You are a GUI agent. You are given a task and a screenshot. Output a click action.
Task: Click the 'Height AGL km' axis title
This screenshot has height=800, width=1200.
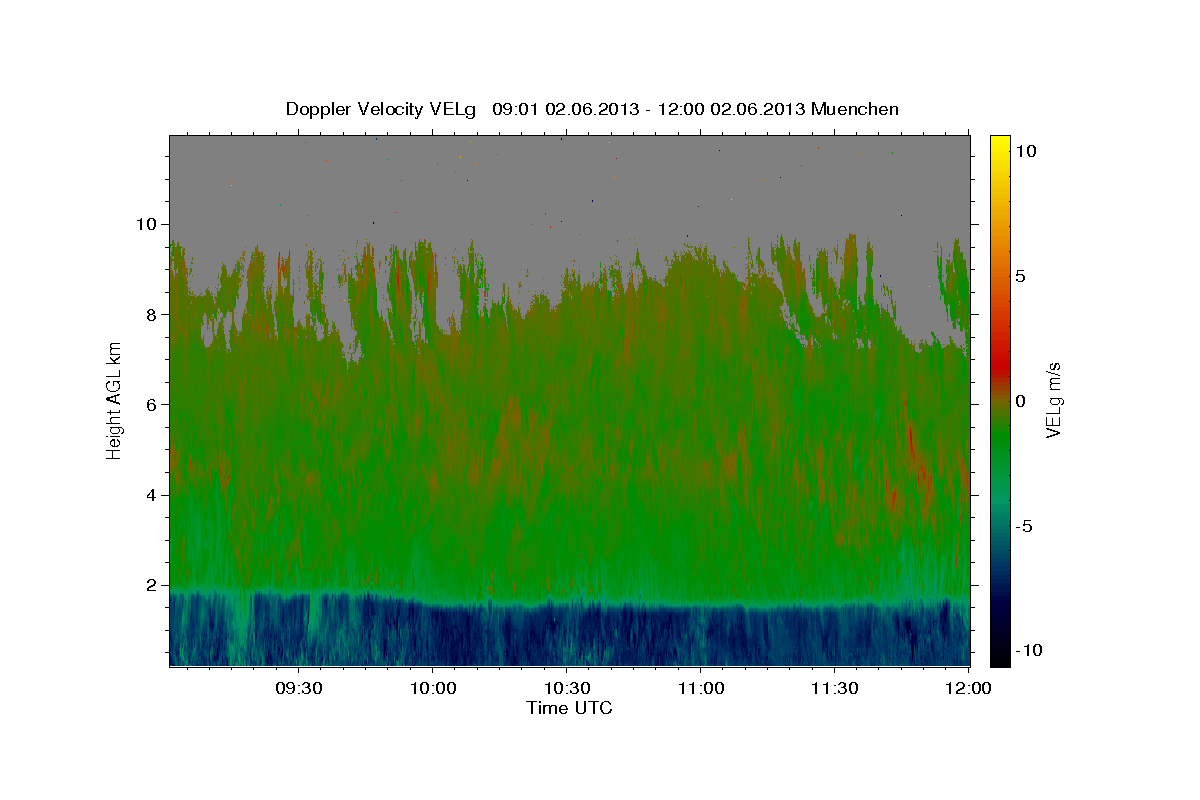point(114,401)
